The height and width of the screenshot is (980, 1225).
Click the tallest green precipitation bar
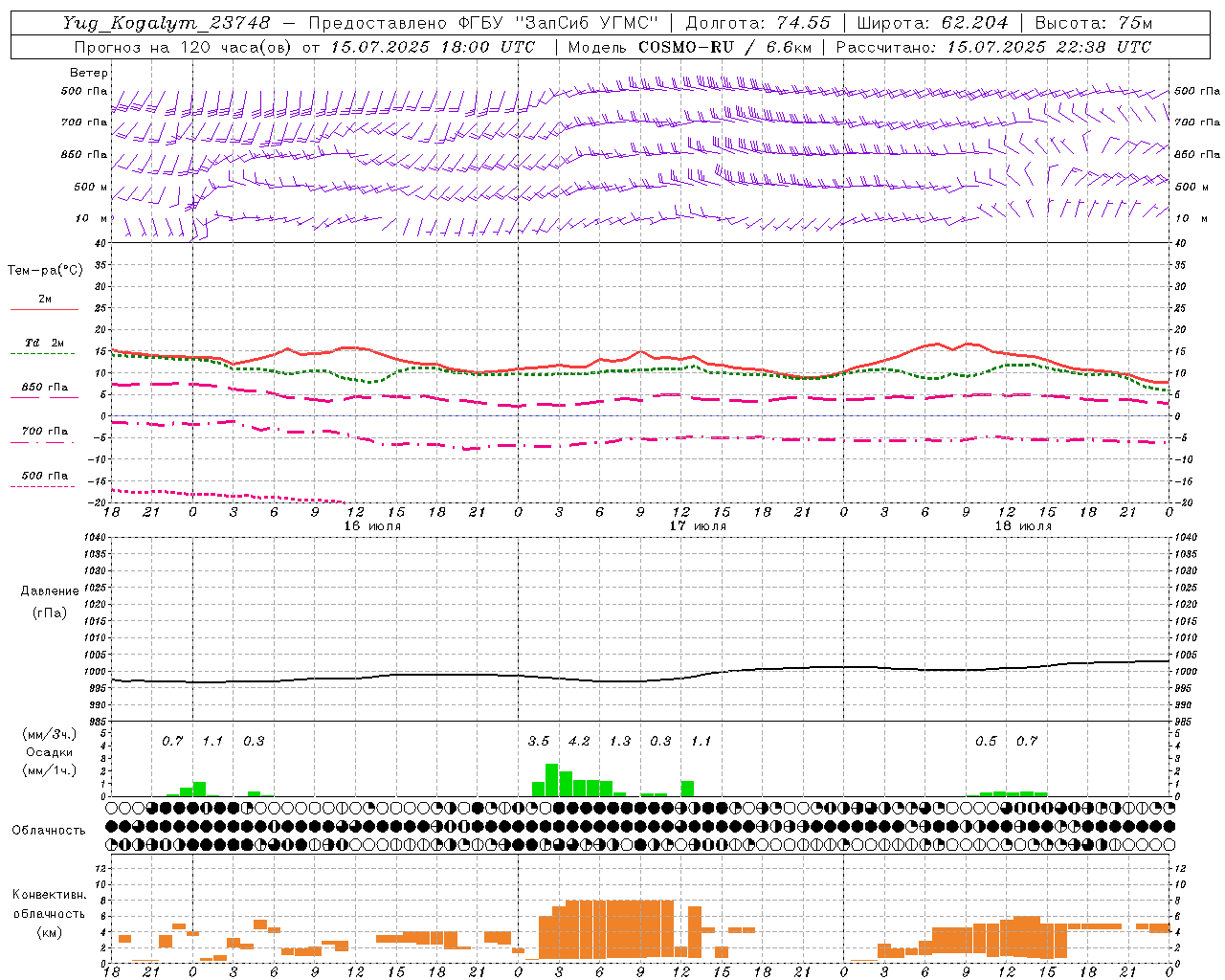pyautogui.click(x=552, y=780)
